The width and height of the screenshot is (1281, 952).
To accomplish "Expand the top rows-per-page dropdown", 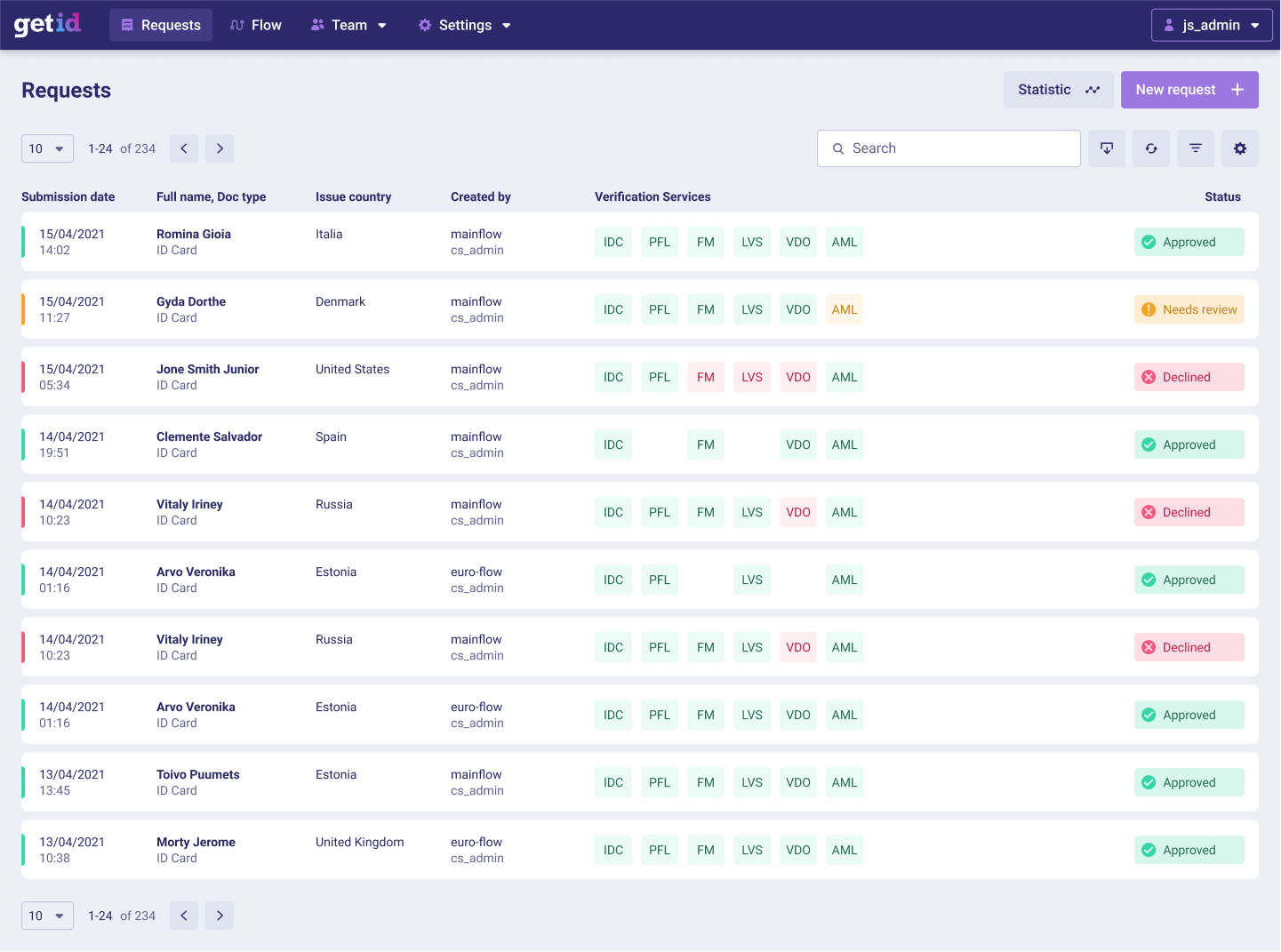I will (x=47, y=148).
